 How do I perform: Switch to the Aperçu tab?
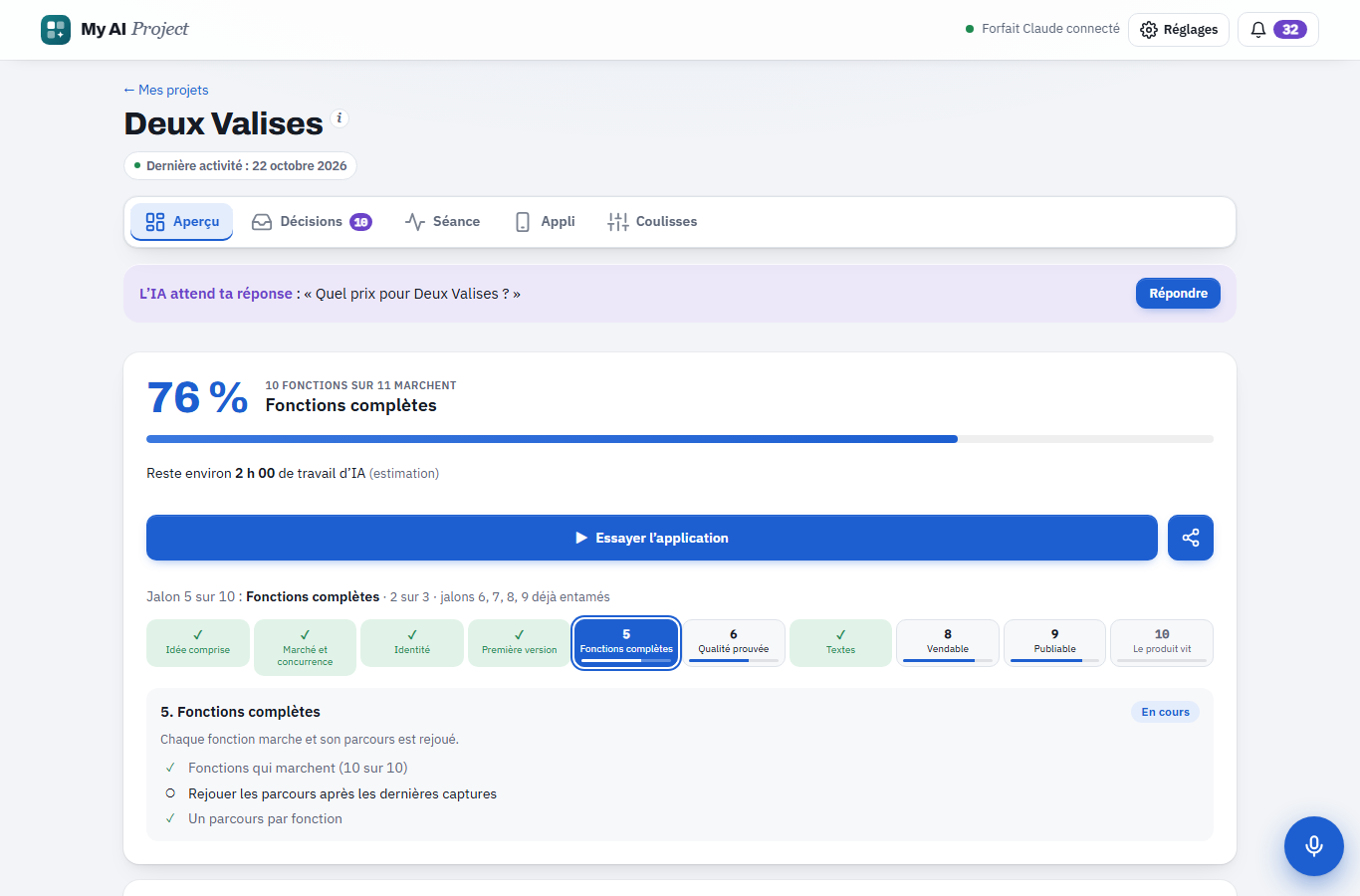182,222
